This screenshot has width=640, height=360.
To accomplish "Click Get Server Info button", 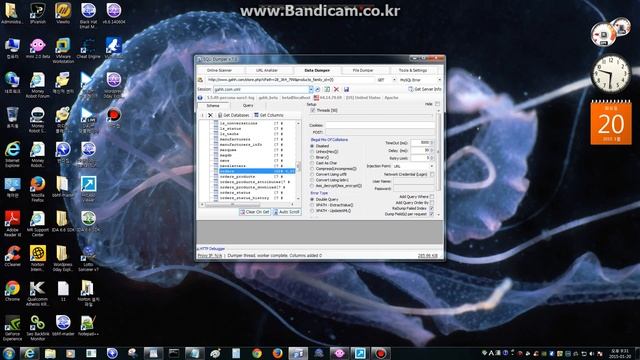I will coord(425,89).
